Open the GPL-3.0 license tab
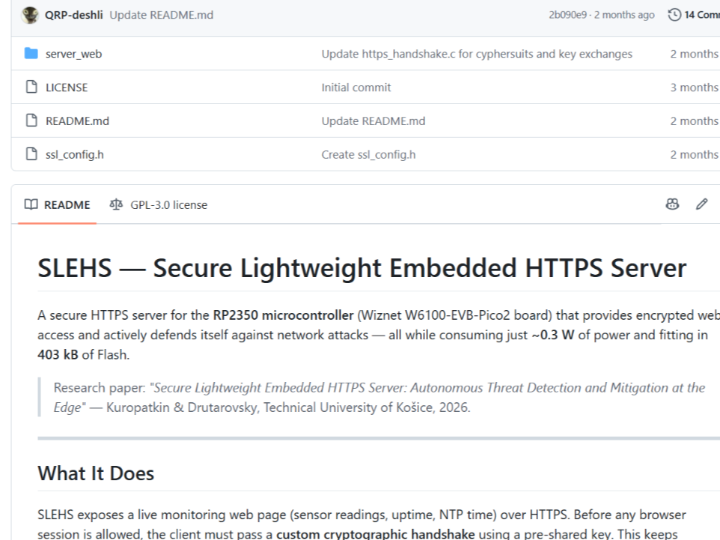The width and height of the screenshot is (720, 540). pyautogui.click(x=158, y=205)
